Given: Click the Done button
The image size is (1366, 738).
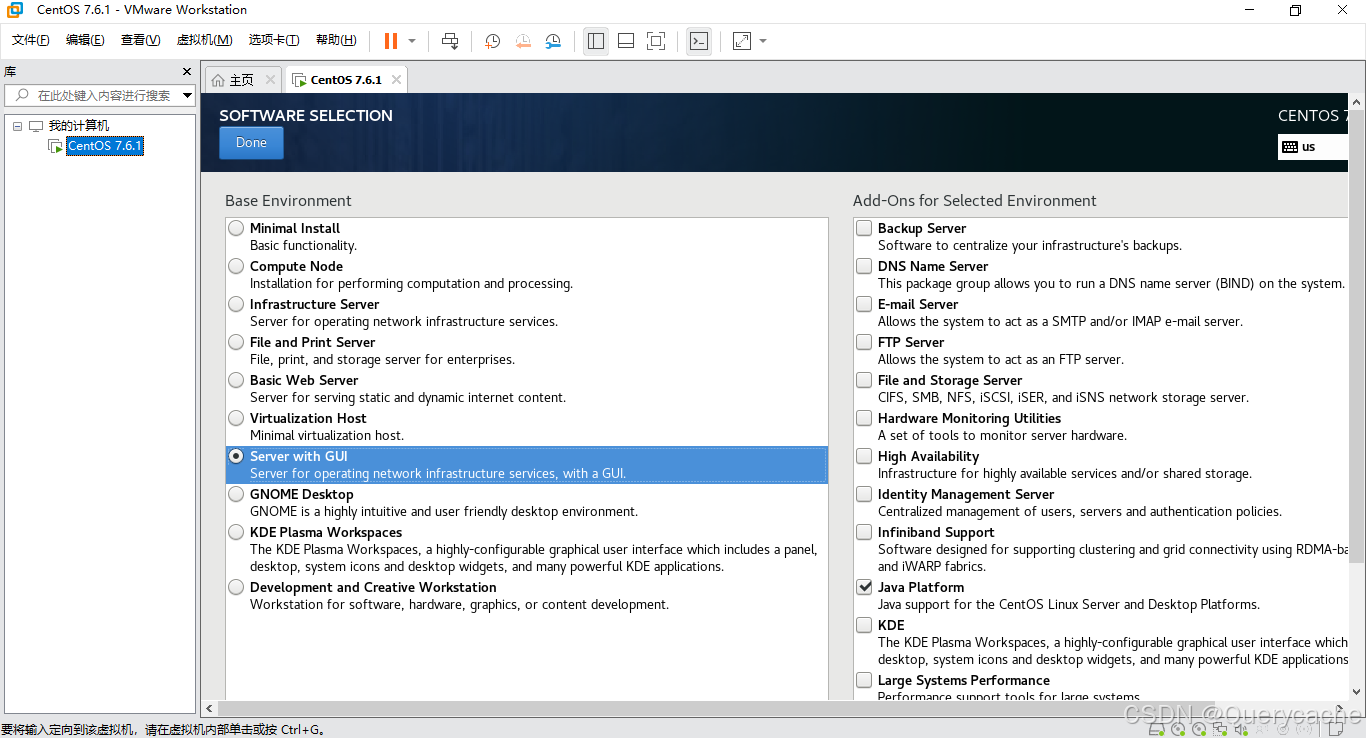Looking at the screenshot, I should [x=251, y=143].
